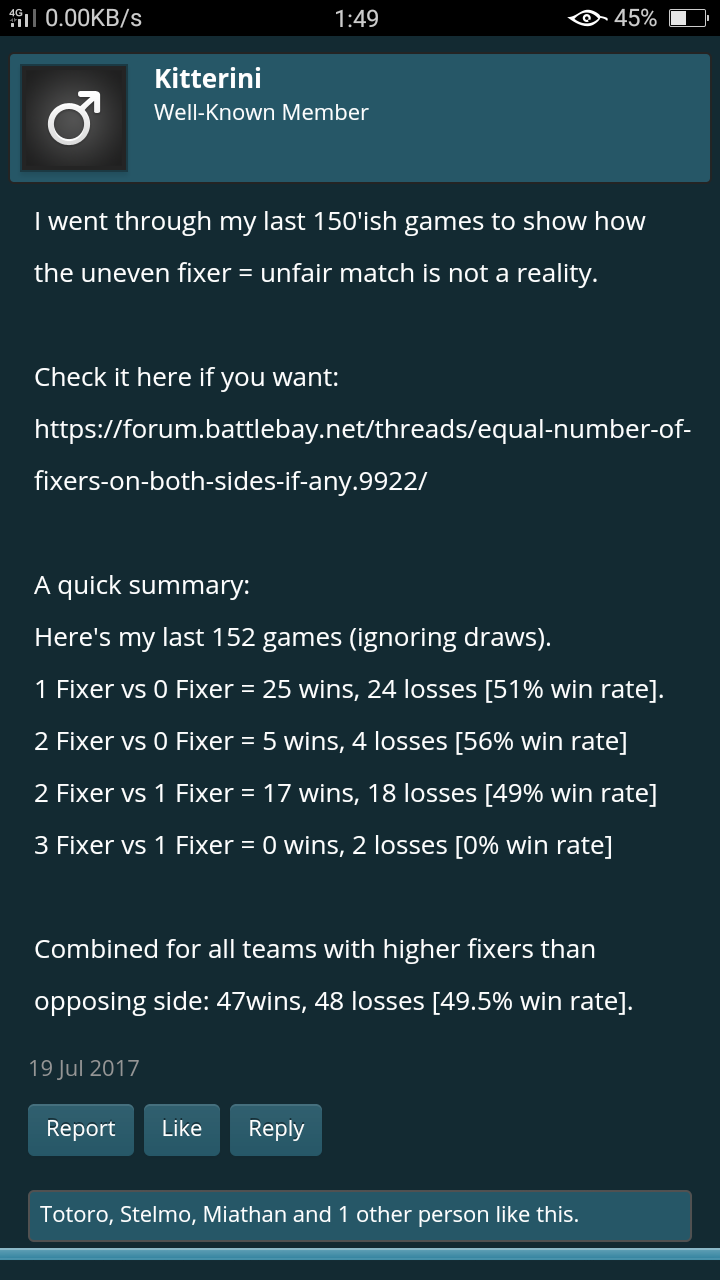The width and height of the screenshot is (720, 1280).
Task: Open Kitterini's avatar with male symbol
Action: click(74, 118)
